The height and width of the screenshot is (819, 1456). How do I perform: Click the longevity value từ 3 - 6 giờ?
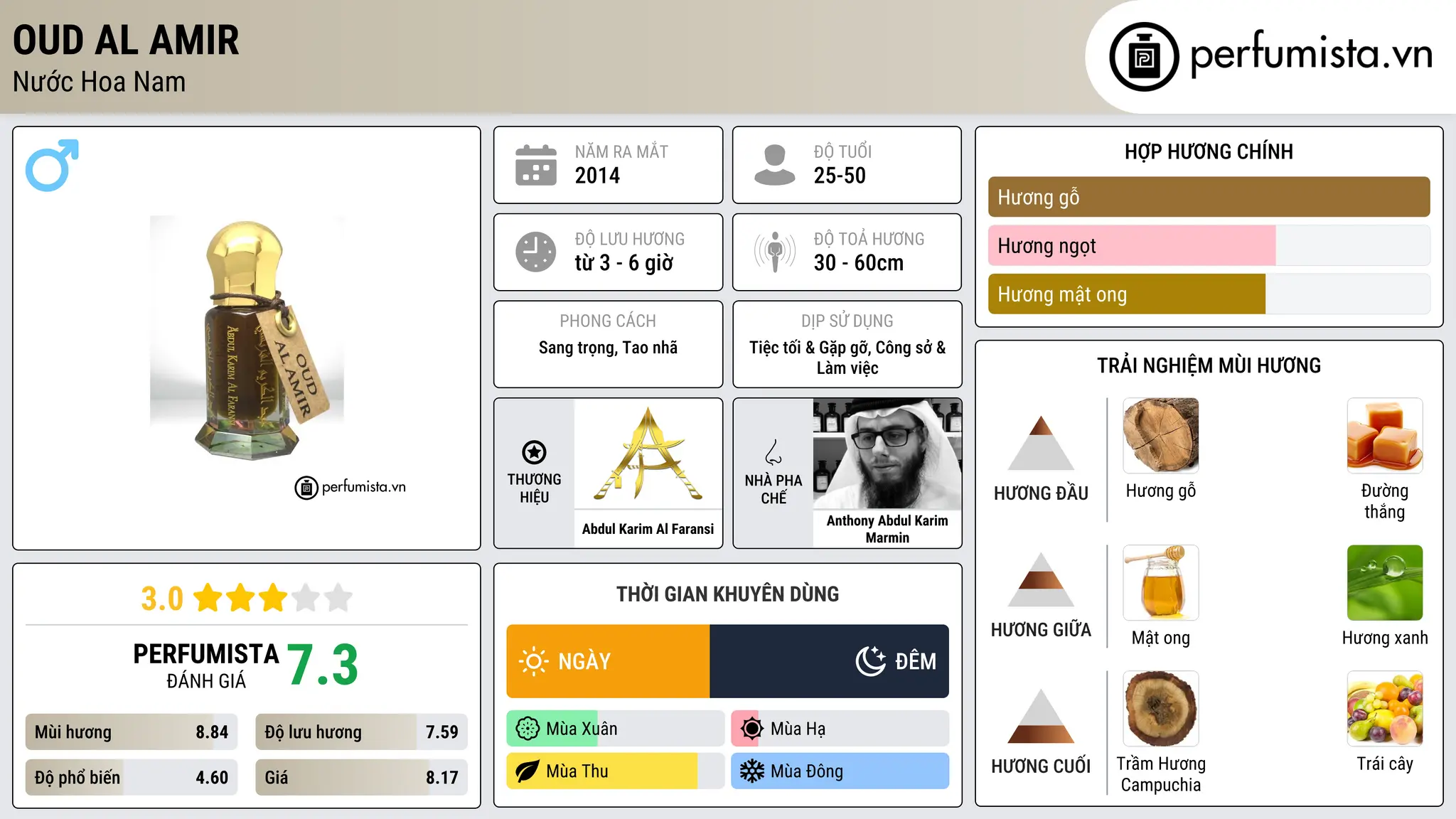(x=623, y=263)
